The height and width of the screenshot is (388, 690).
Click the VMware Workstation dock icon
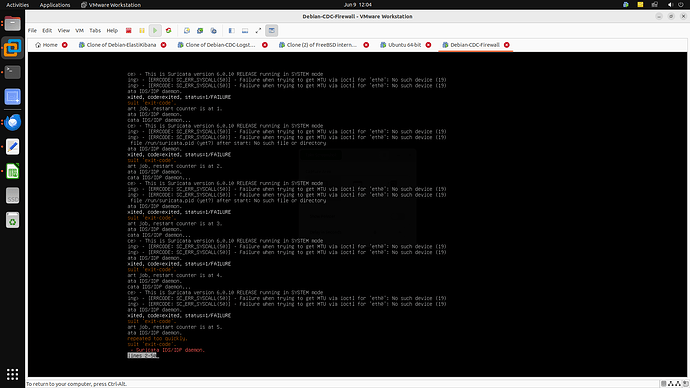pos(12,48)
